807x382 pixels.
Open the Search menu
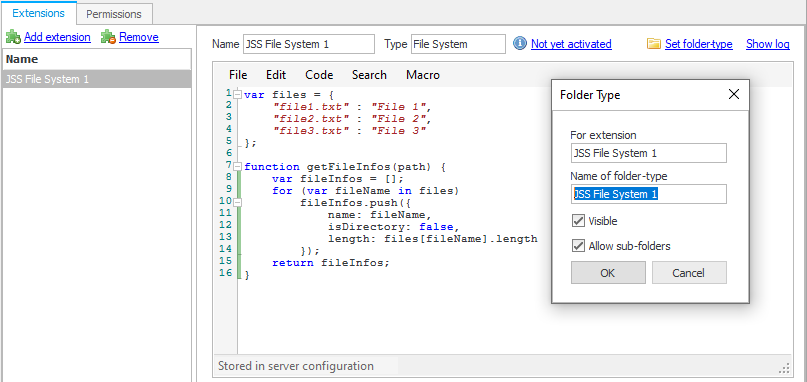[x=369, y=75]
